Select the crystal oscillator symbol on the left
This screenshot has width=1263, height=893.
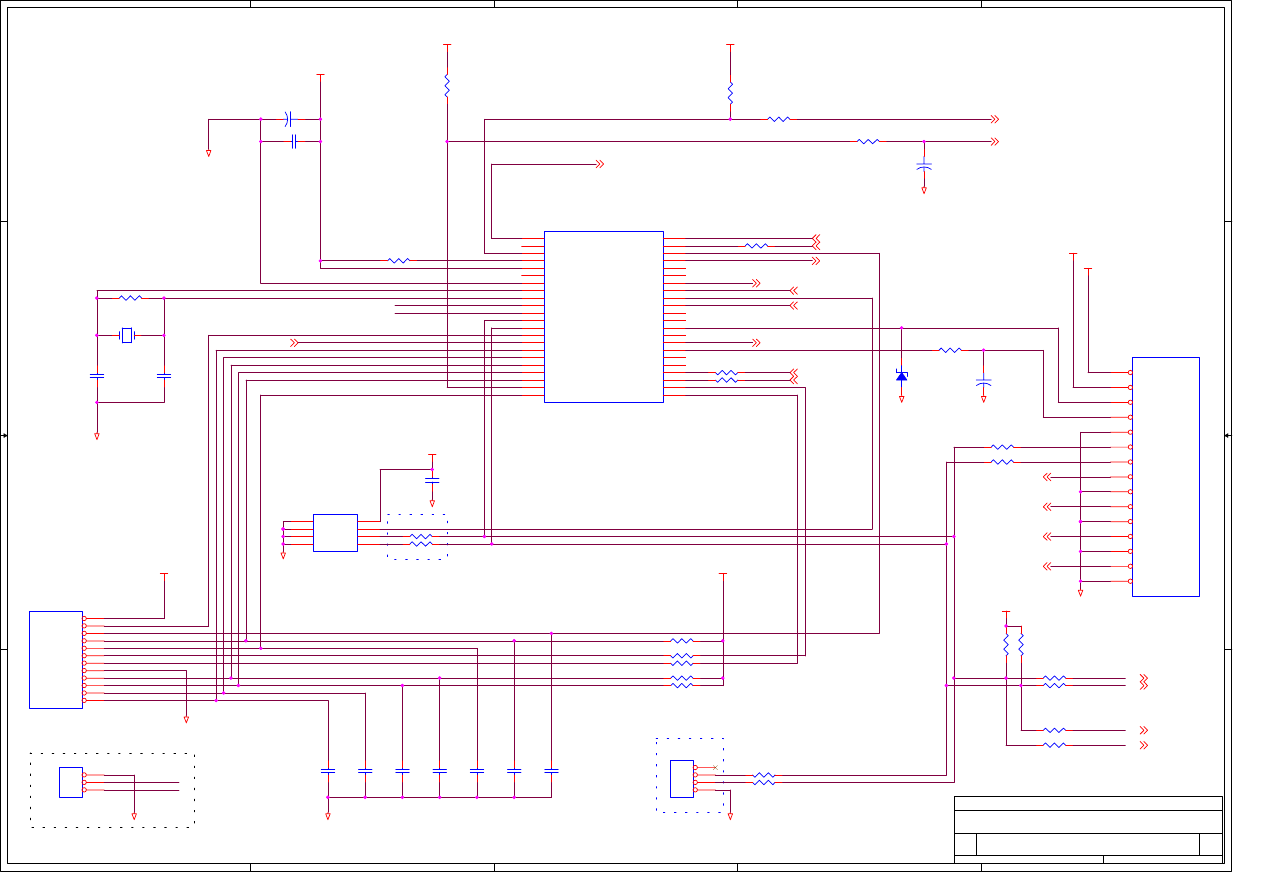tap(127, 335)
